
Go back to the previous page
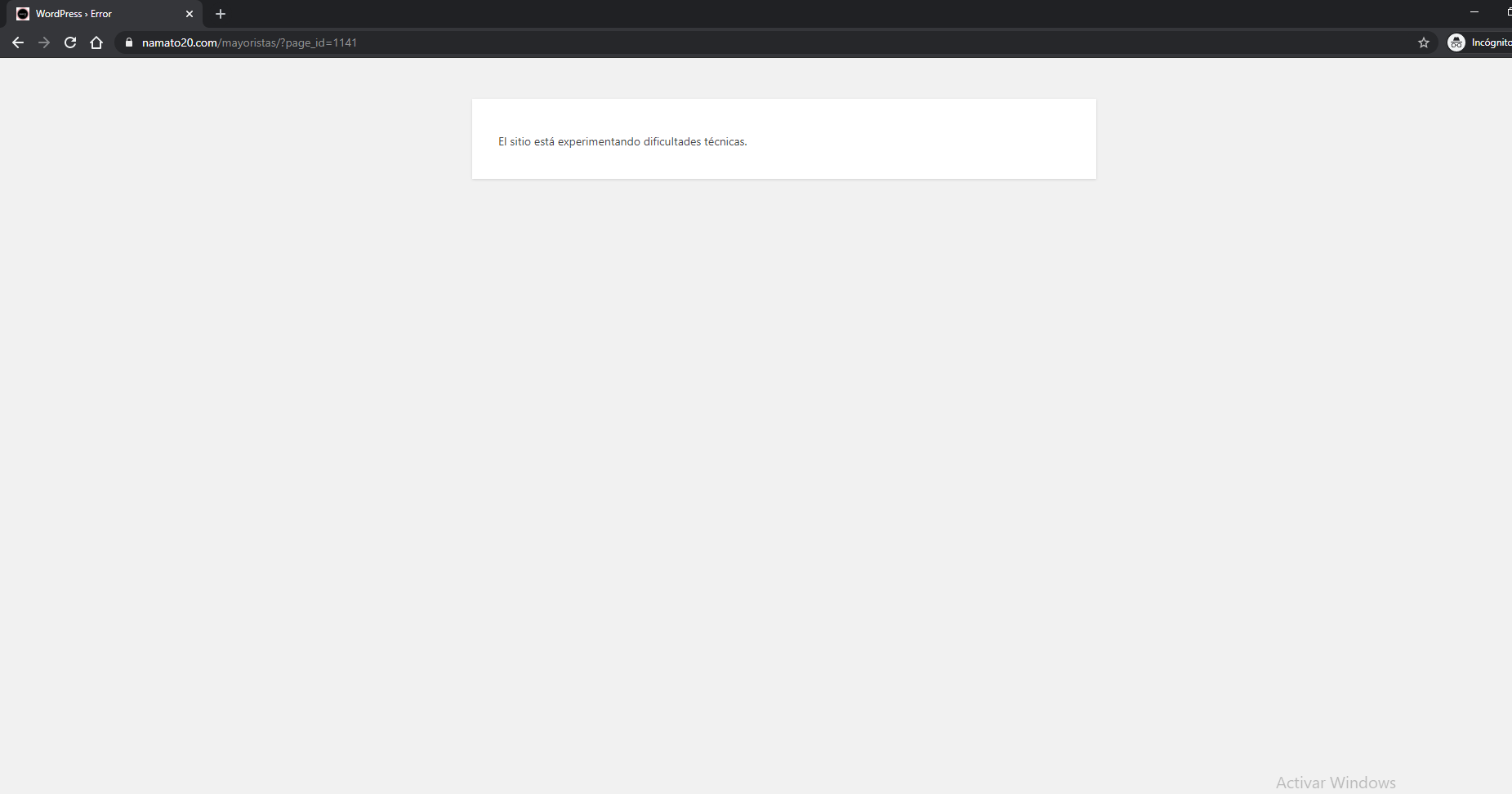pos(18,42)
